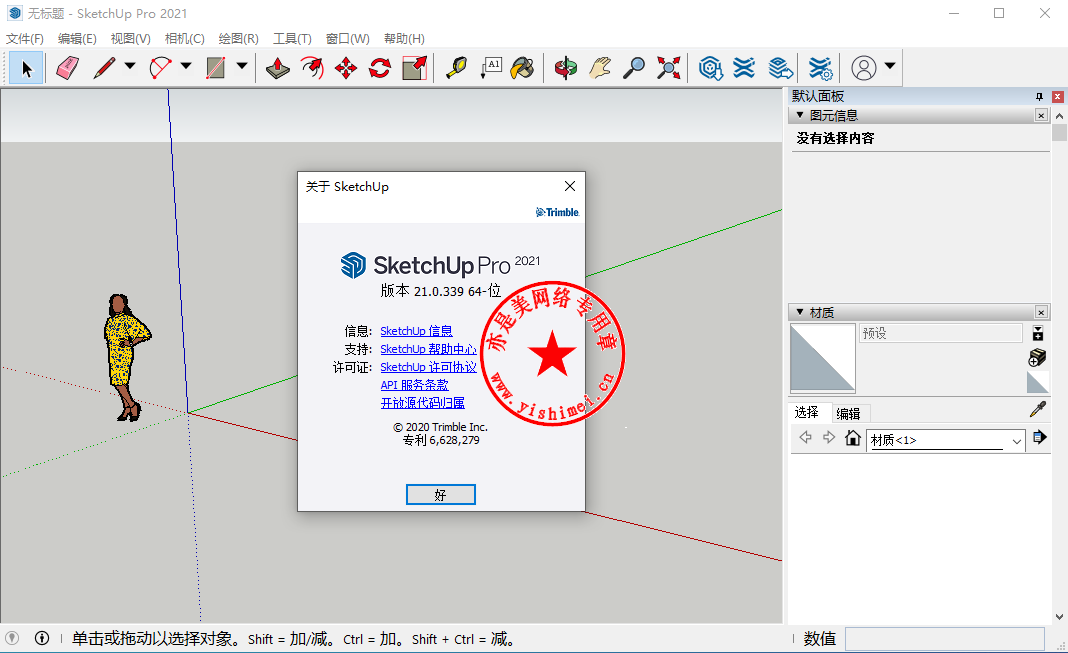Set default material swatch
The width and height of the screenshot is (1068, 653).
coord(1037,382)
